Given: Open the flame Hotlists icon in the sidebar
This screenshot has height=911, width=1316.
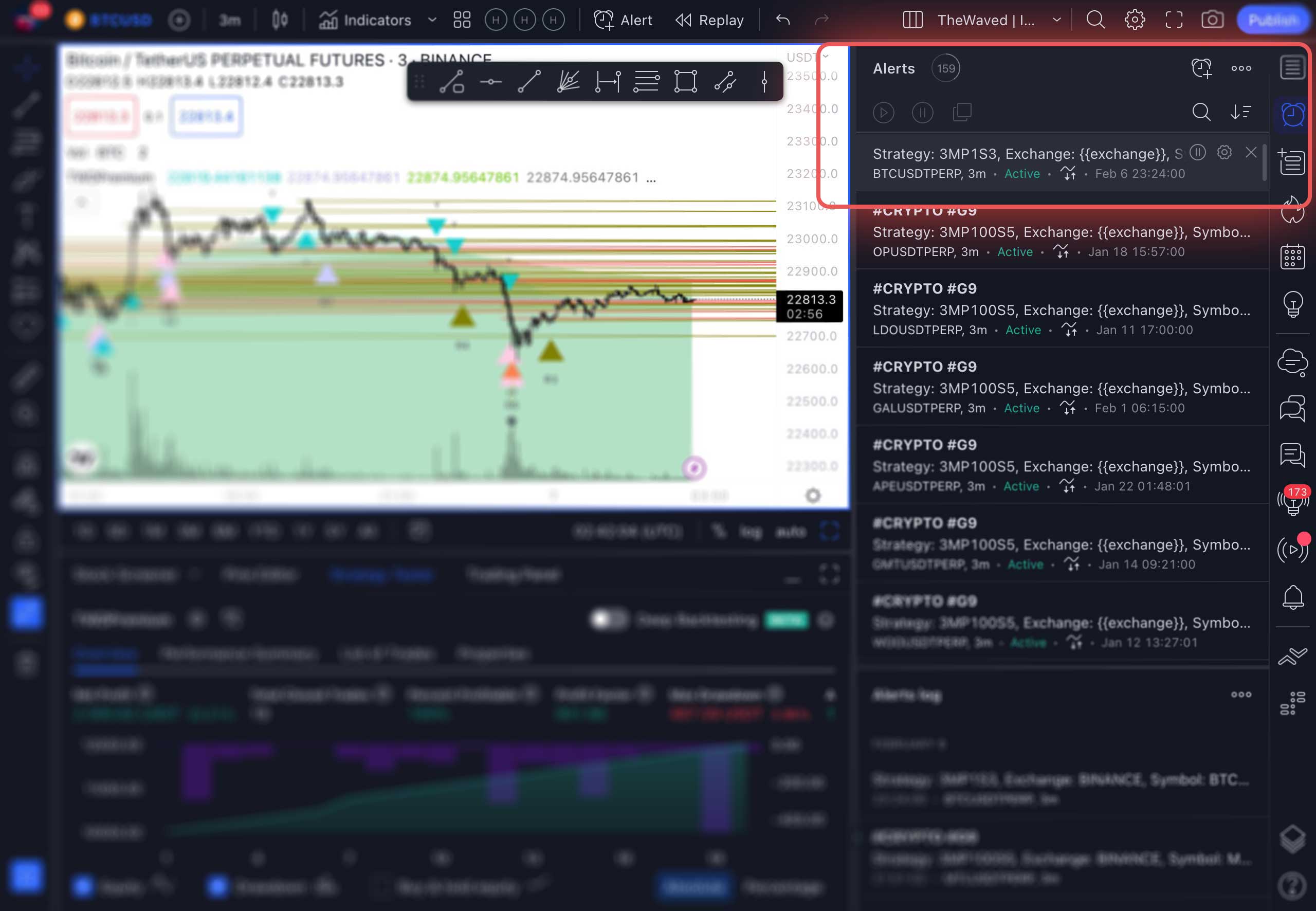Looking at the screenshot, I should [x=1292, y=209].
